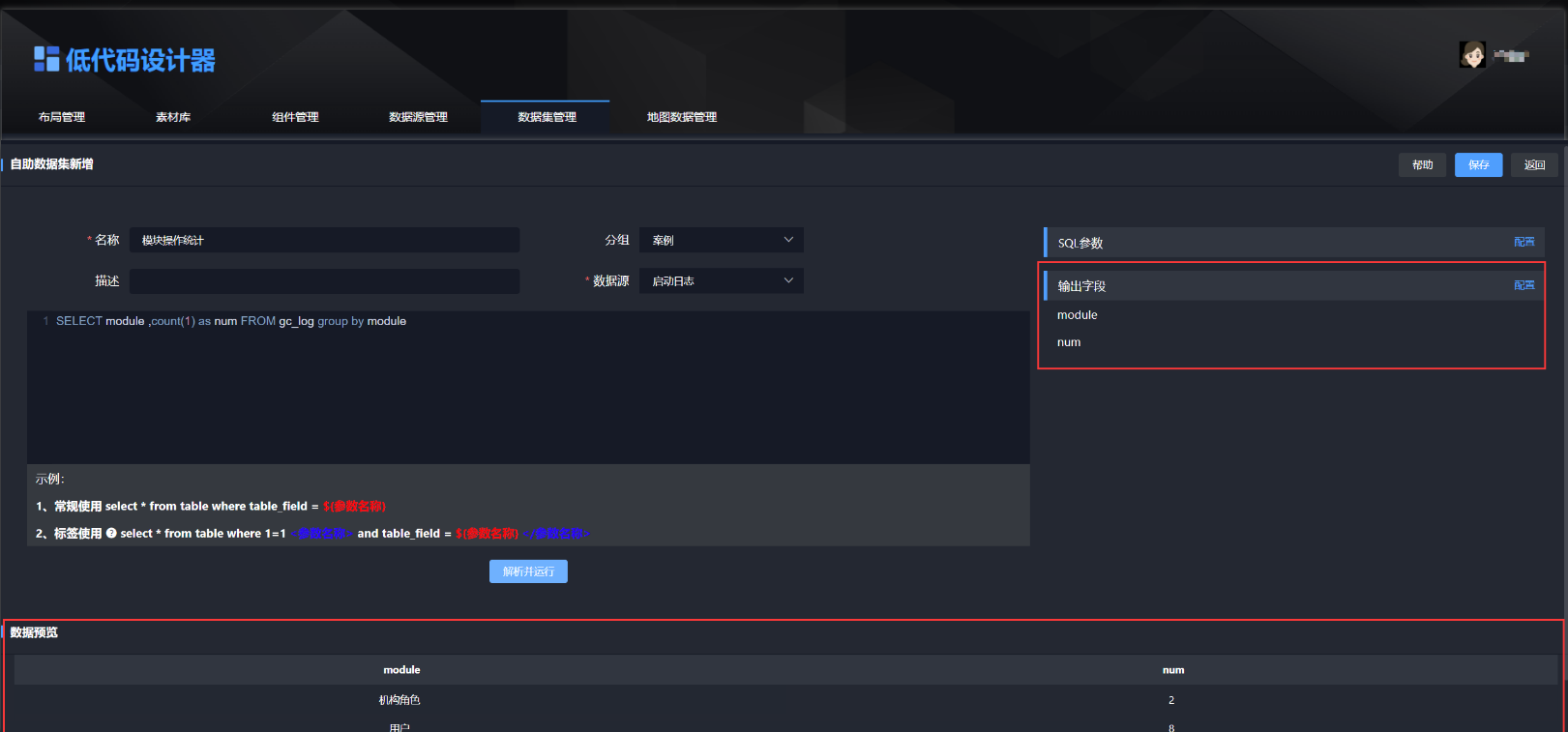Open the 素材库 tab
Screen dimensions: 1568x732
pos(173,117)
